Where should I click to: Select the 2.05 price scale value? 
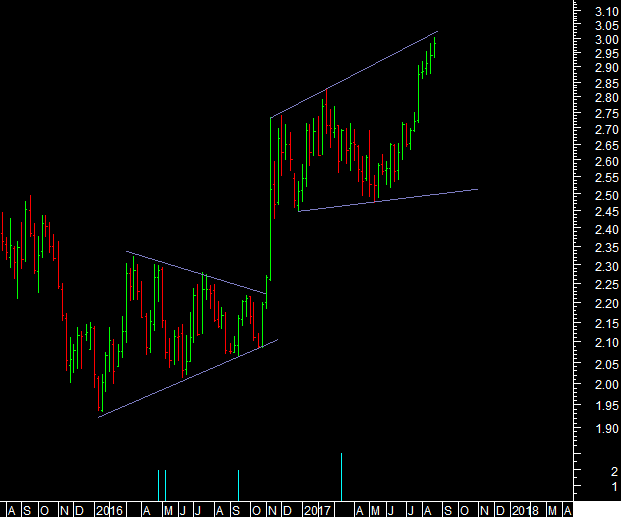(607, 364)
